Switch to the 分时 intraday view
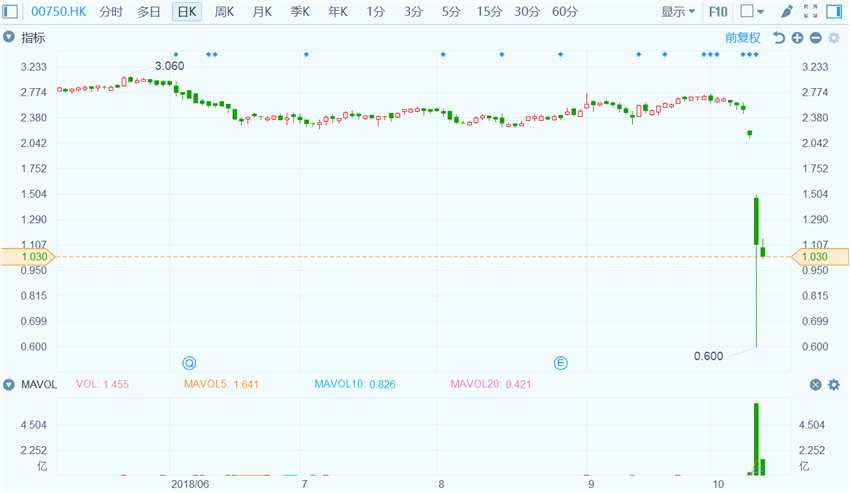The width and height of the screenshot is (850, 493). click(x=111, y=11)
